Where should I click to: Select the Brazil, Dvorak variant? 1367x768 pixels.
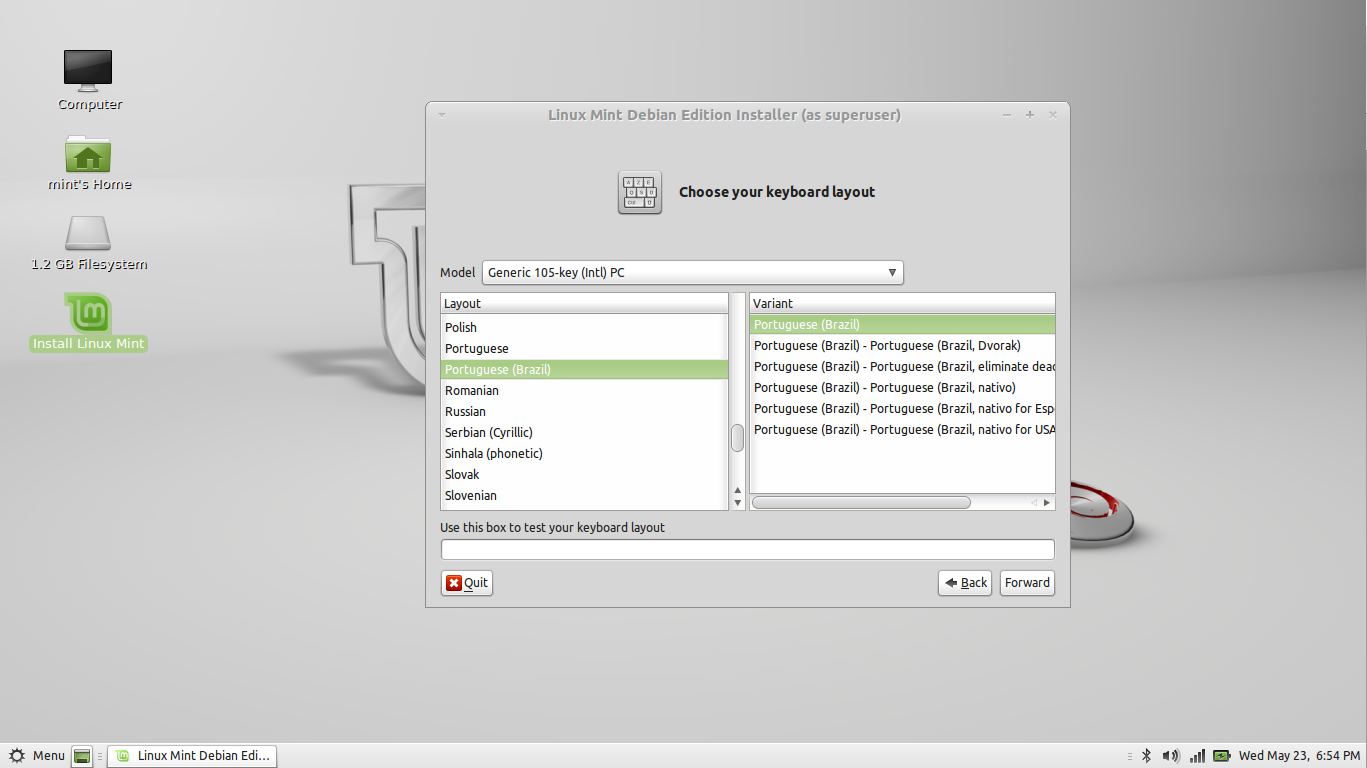902,346
